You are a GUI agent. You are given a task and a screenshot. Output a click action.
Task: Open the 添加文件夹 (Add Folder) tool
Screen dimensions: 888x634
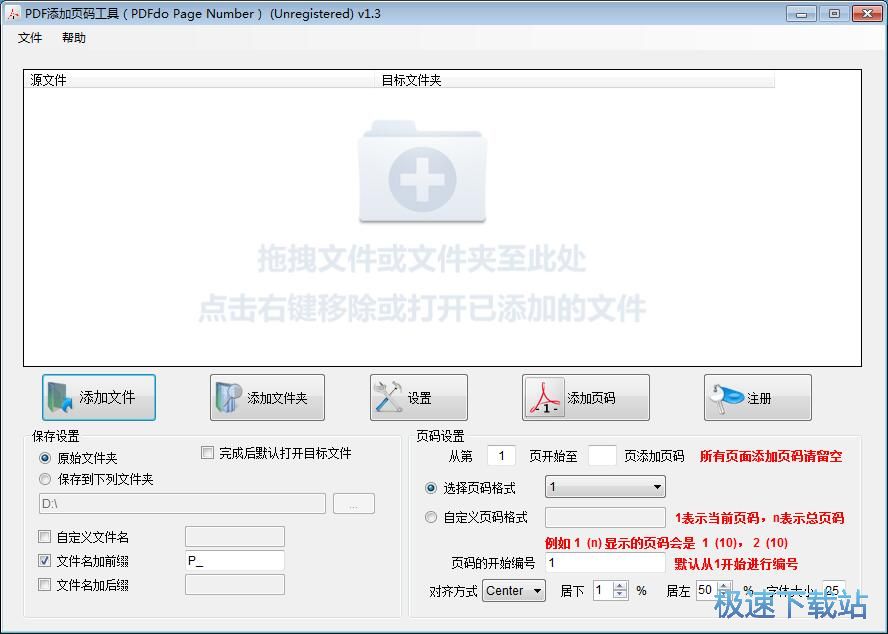267,397
